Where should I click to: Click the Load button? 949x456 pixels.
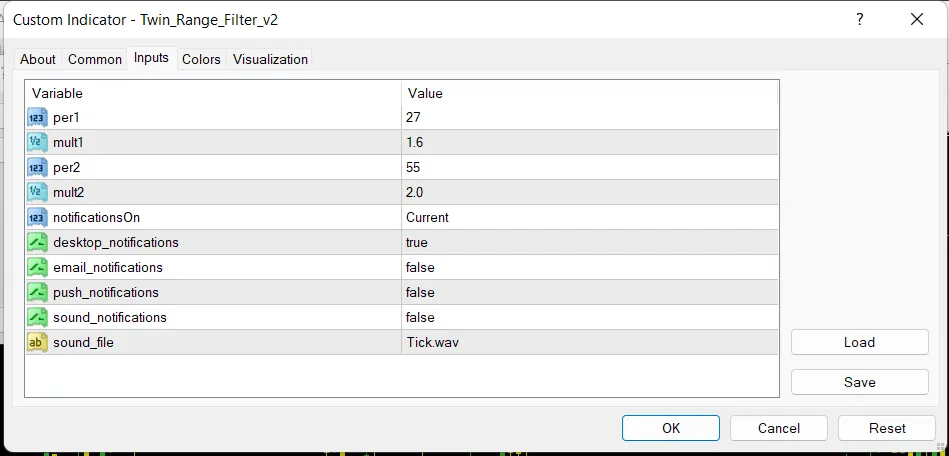click(859, 342)
